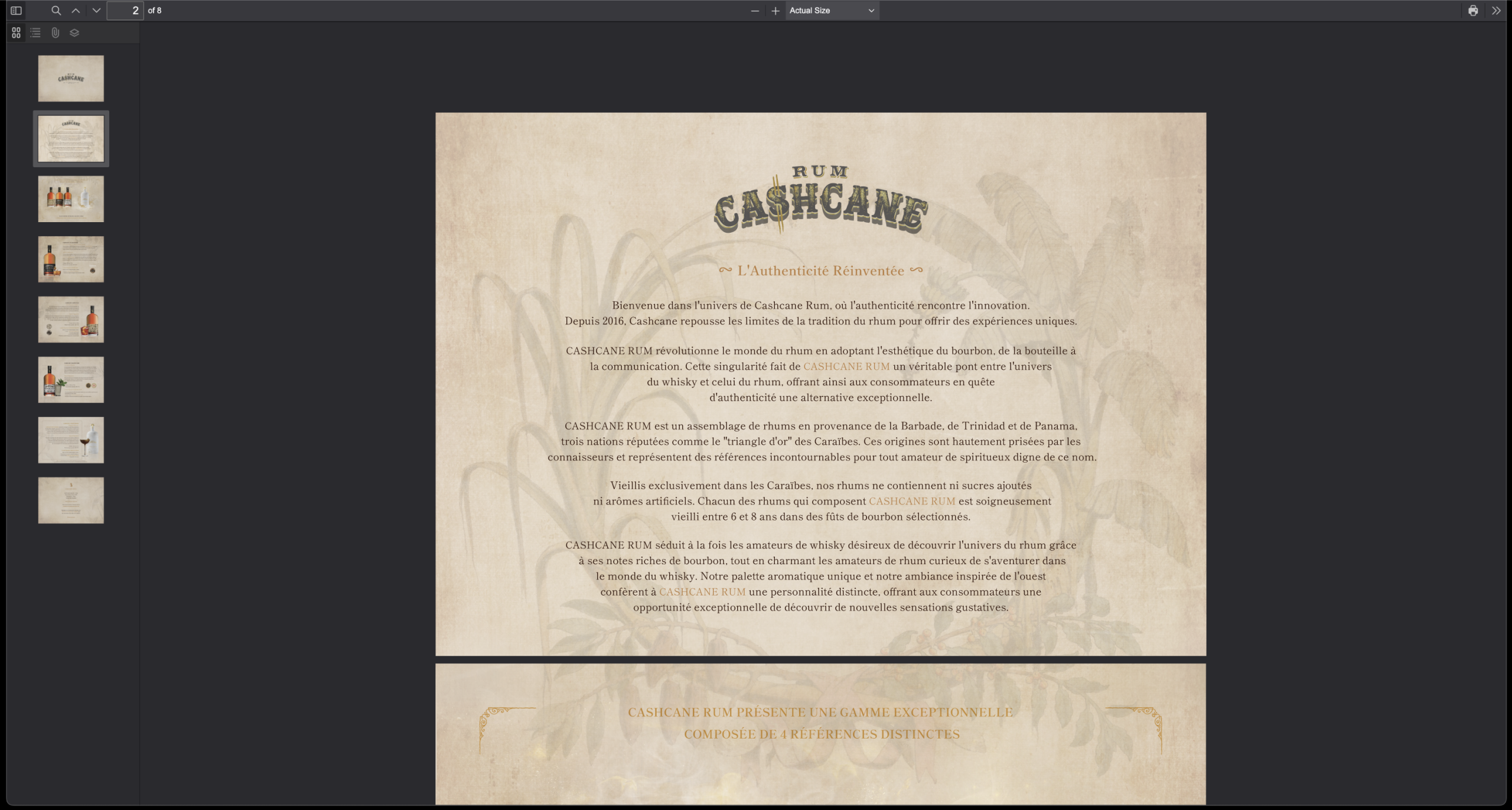This screenshot has height=810, width=1512.
Task: Show attachments panel paperclip icon
Action: pyautogui.click(x=55, y=33)
